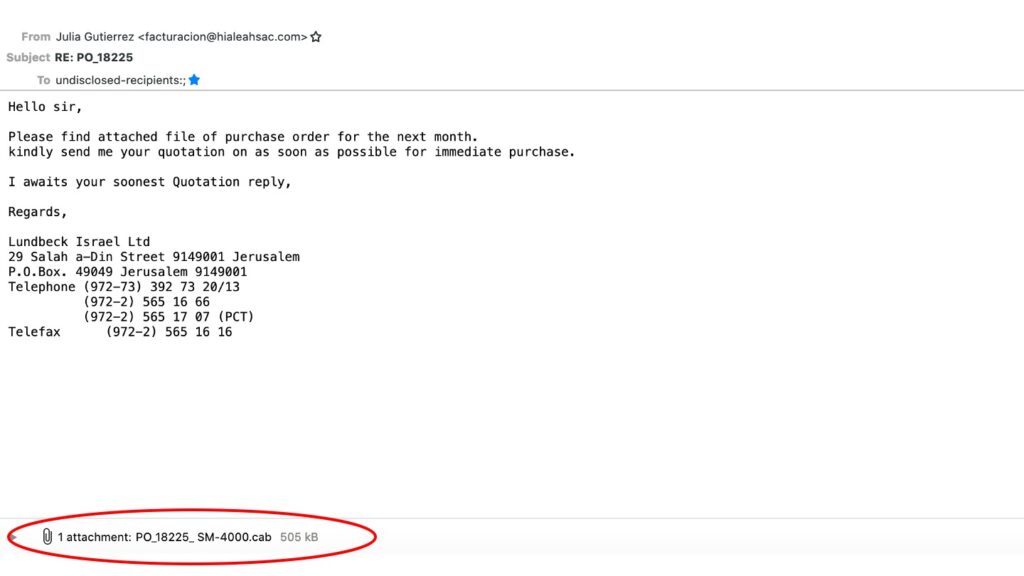This screenshot has height=576, width=1024.
Task: Click the Subject field label
Action: click(28, 58)
